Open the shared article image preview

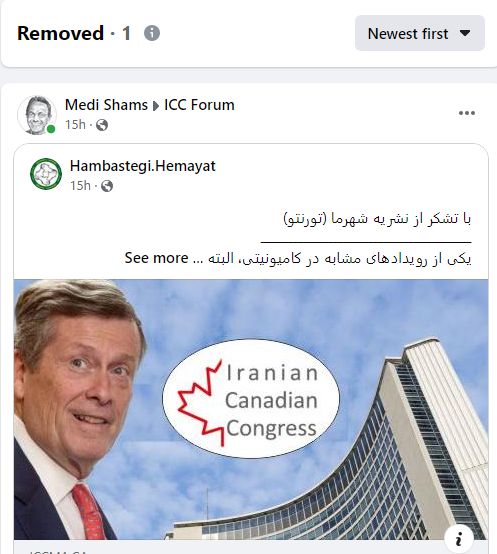click(251, 409)
